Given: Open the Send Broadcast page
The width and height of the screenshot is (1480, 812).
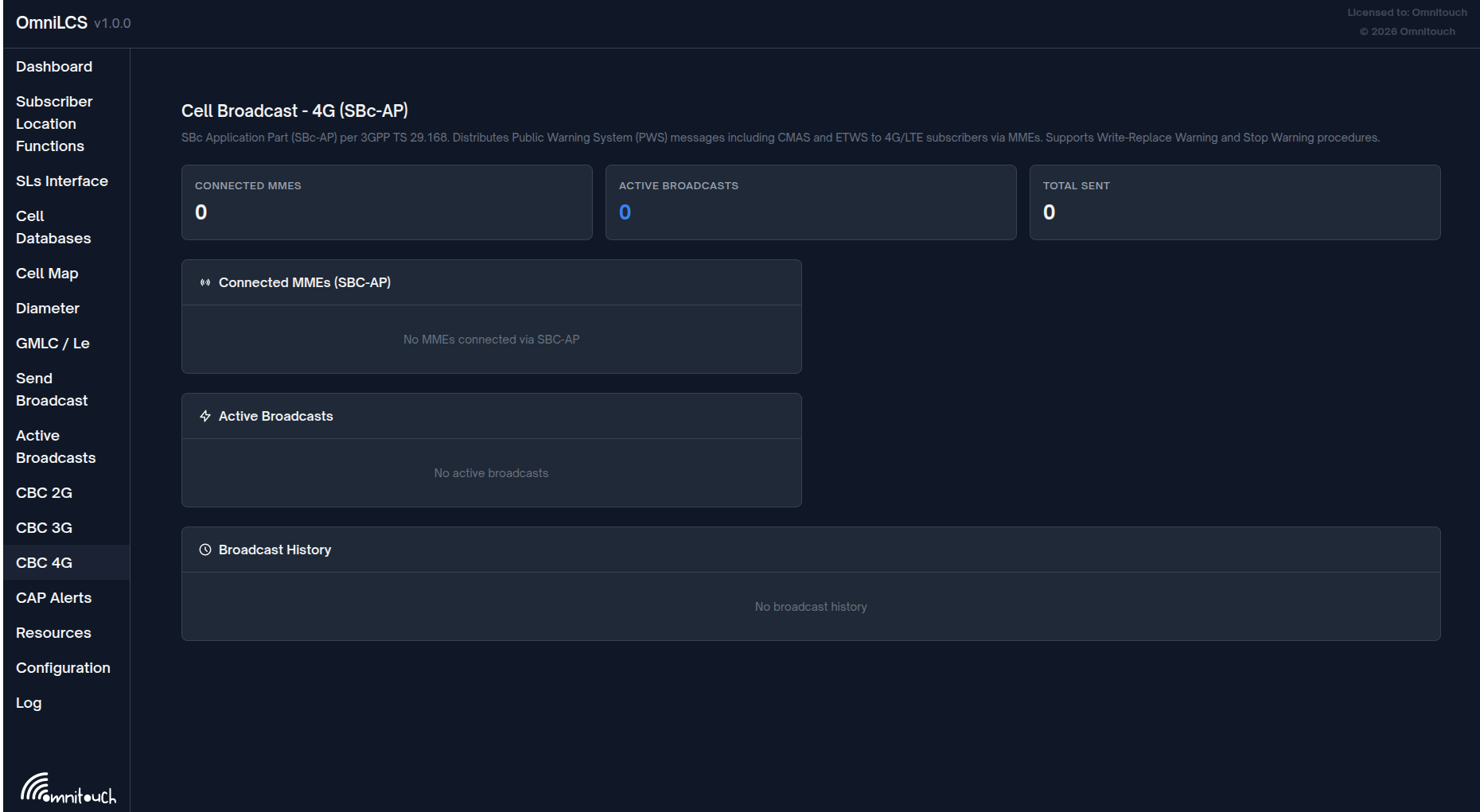Looking at the screenshot, I should tap(52, 390).
